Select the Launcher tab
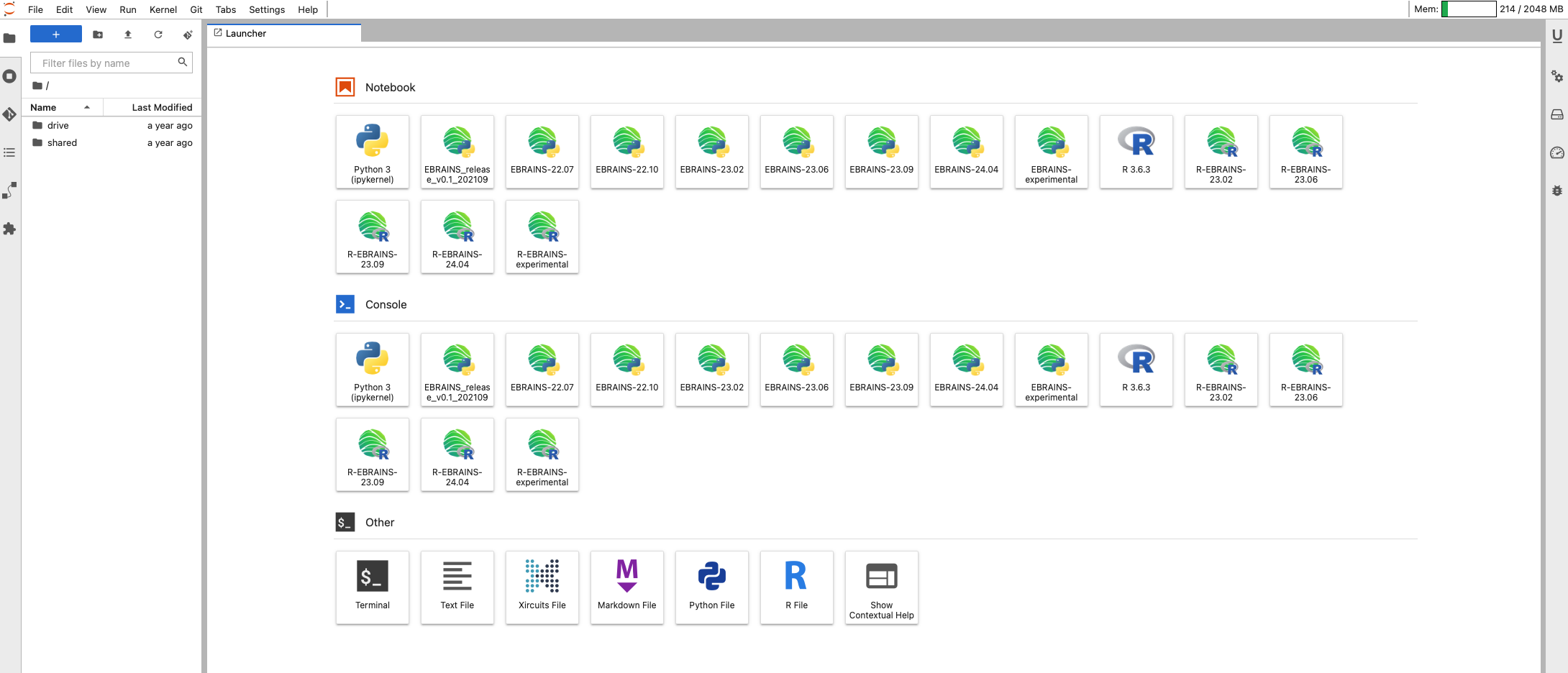 (284, 33)
